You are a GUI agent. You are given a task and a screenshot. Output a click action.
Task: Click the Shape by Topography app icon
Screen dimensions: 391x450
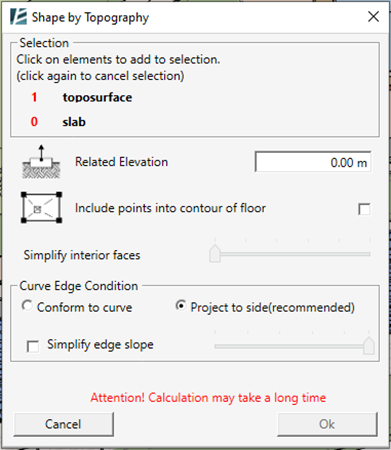pyautogui.click(x=18, y=17)
